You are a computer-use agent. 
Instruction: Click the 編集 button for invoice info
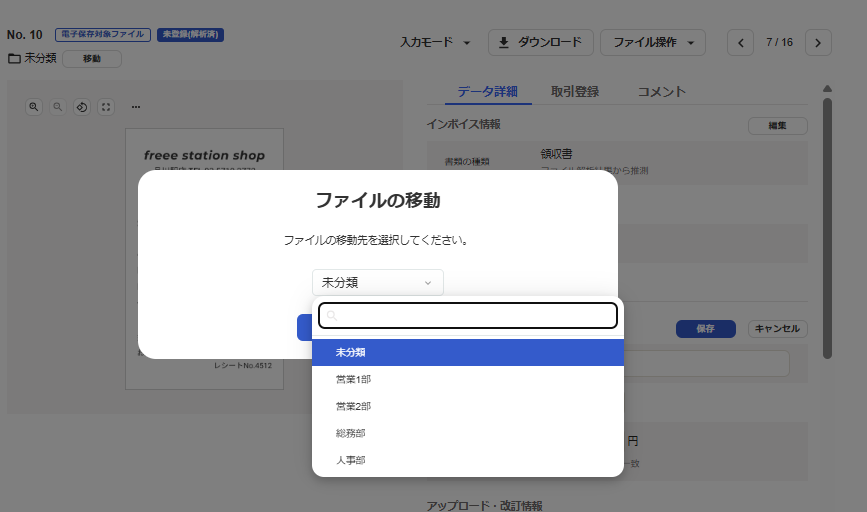pyautogui.click(x=777, y=126)
